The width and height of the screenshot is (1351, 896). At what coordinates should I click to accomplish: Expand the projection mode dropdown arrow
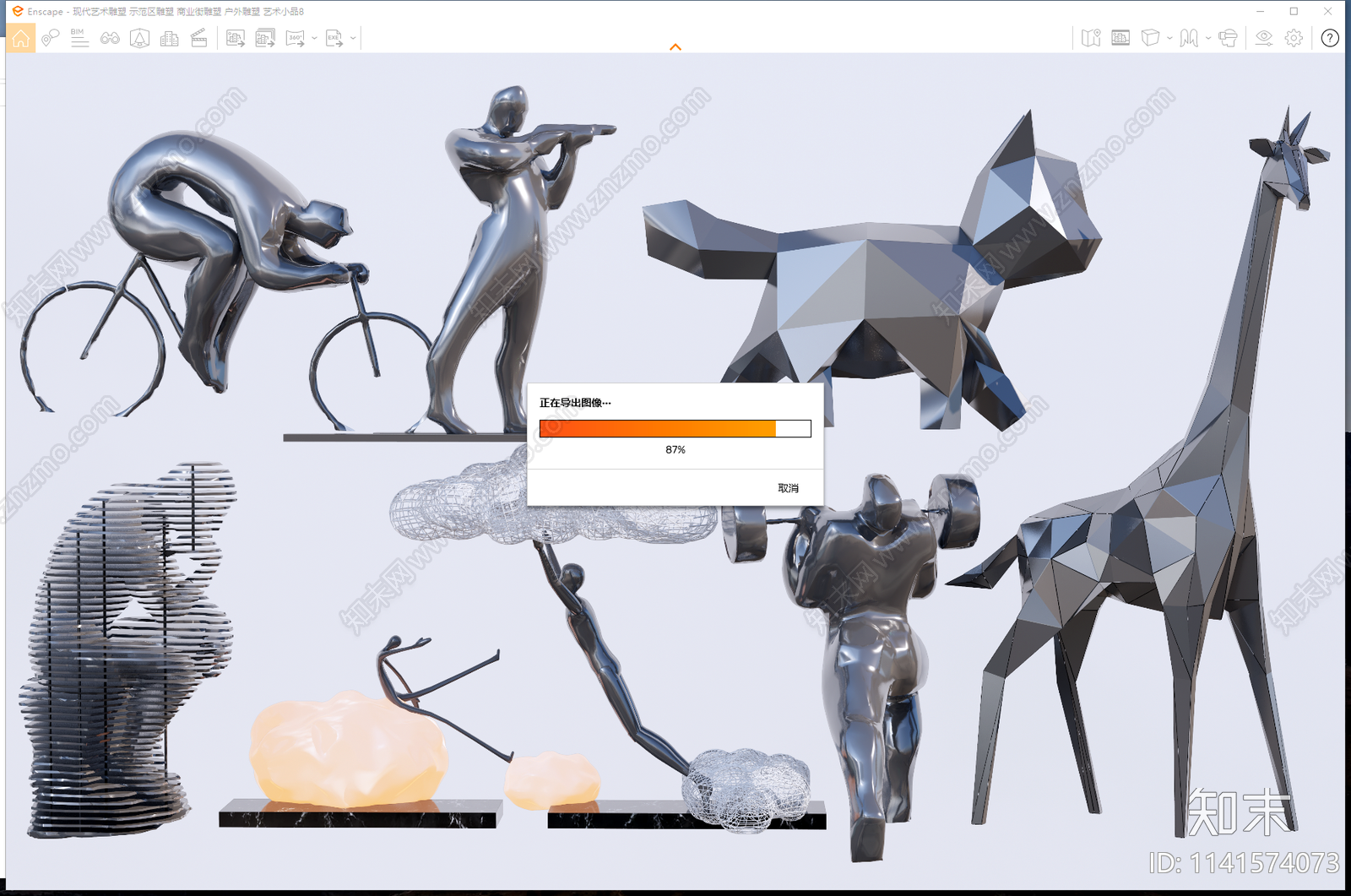(1169, 38)
